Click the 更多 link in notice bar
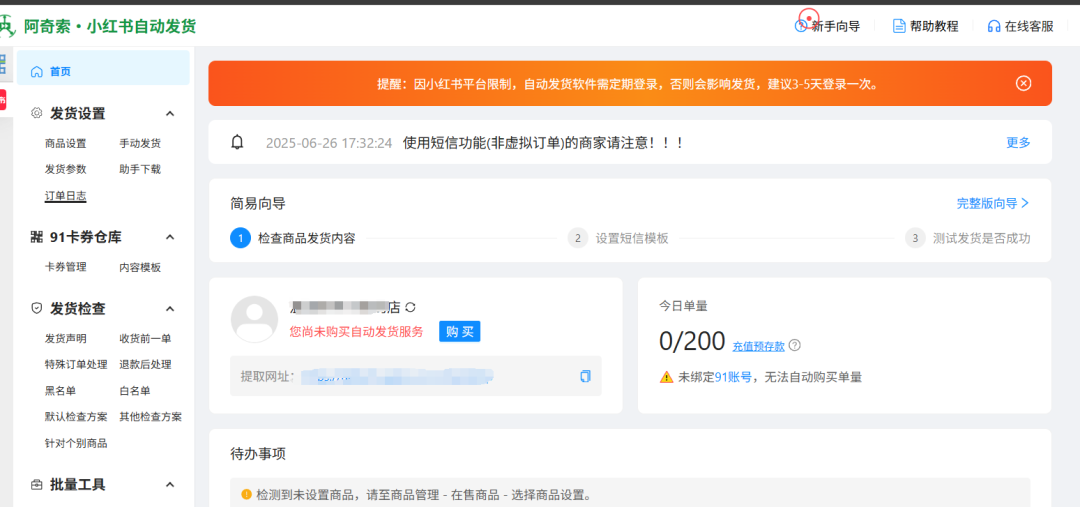Viewport: 1080px width, 507px height. click(x=1018, y=143)
